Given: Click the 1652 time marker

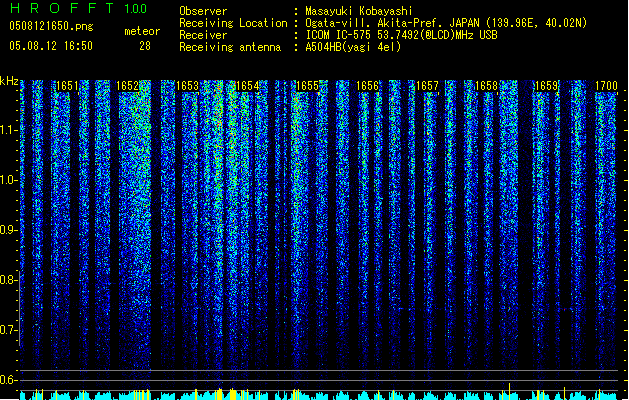Looking at the screenshot, I should tap(127, 86).
